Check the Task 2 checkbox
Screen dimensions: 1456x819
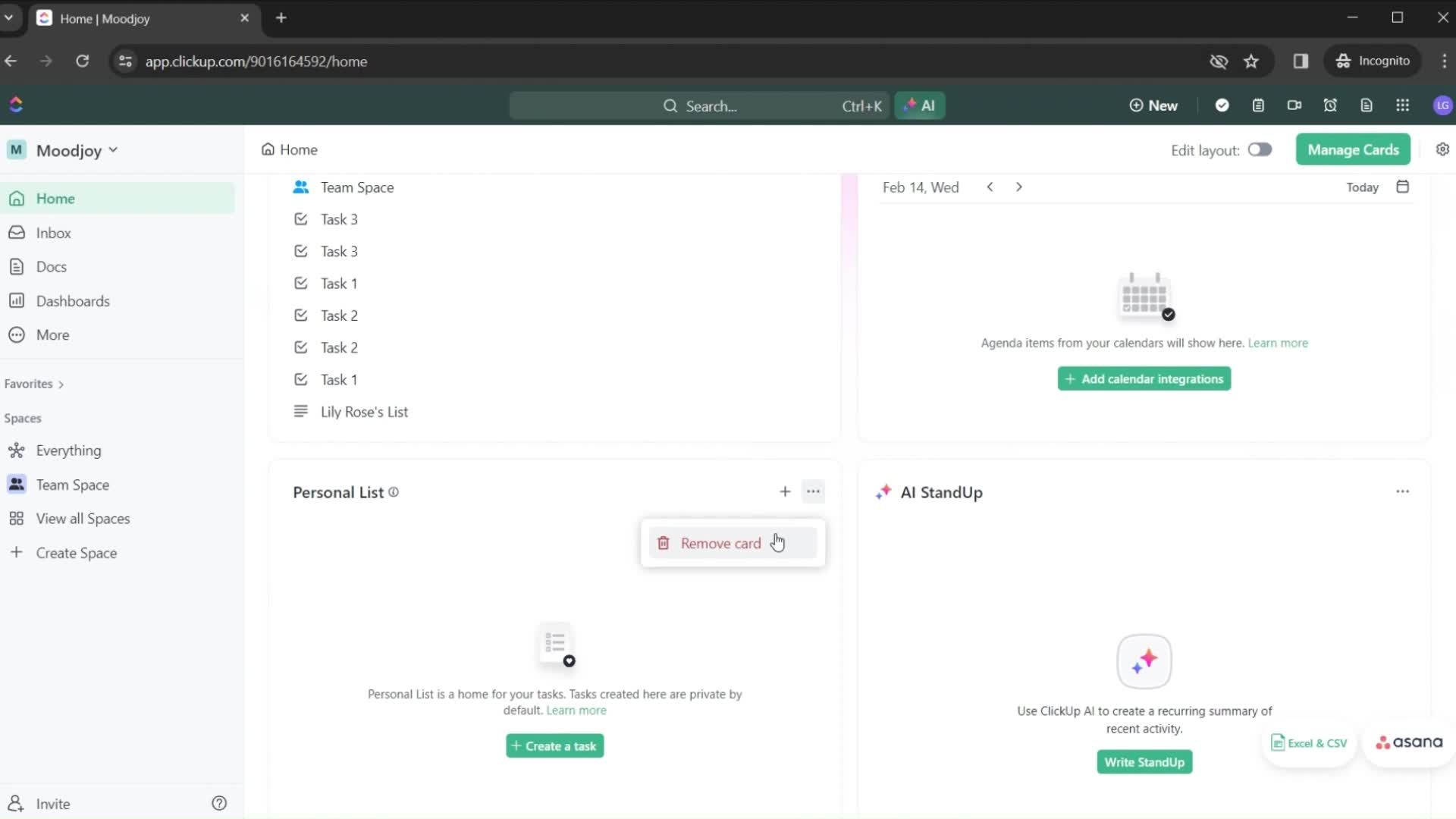click(x=300, y=315)
